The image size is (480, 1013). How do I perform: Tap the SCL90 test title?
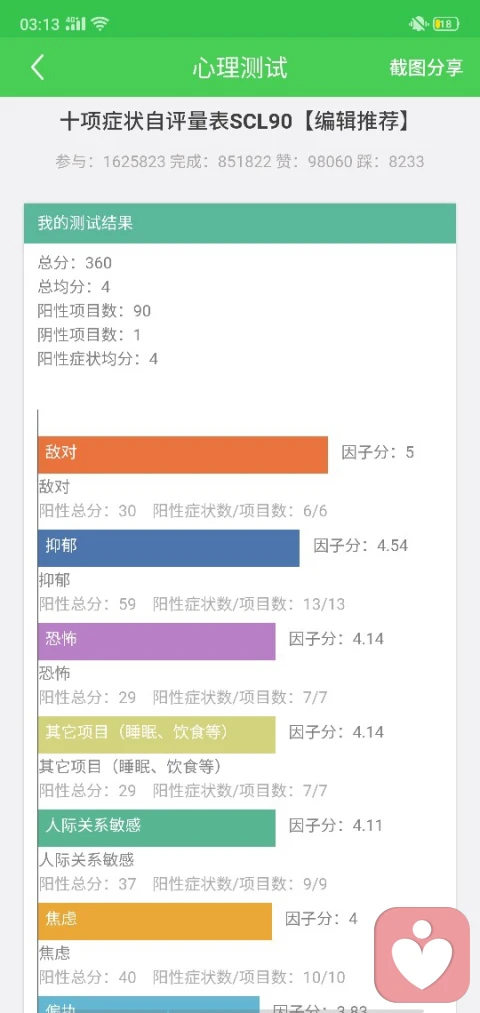[x=235, y=121]
